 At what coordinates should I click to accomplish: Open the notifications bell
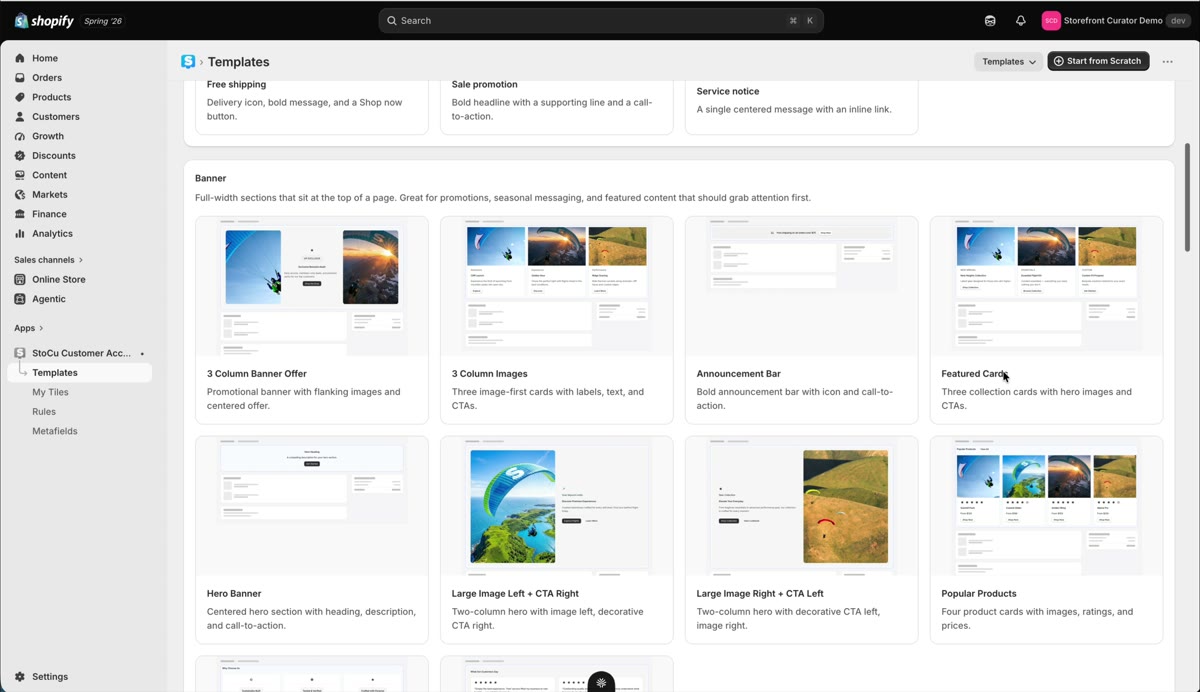[1021, 20]
